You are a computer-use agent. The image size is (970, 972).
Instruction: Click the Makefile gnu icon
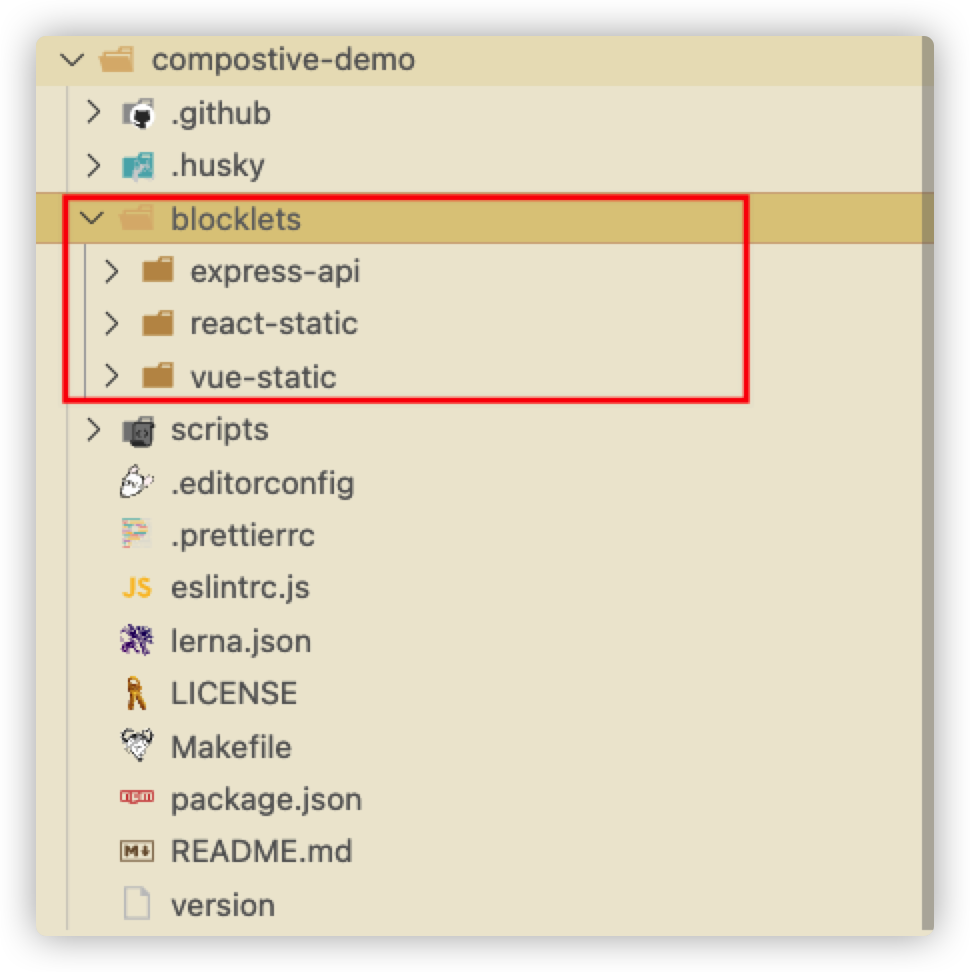(136, 746)
